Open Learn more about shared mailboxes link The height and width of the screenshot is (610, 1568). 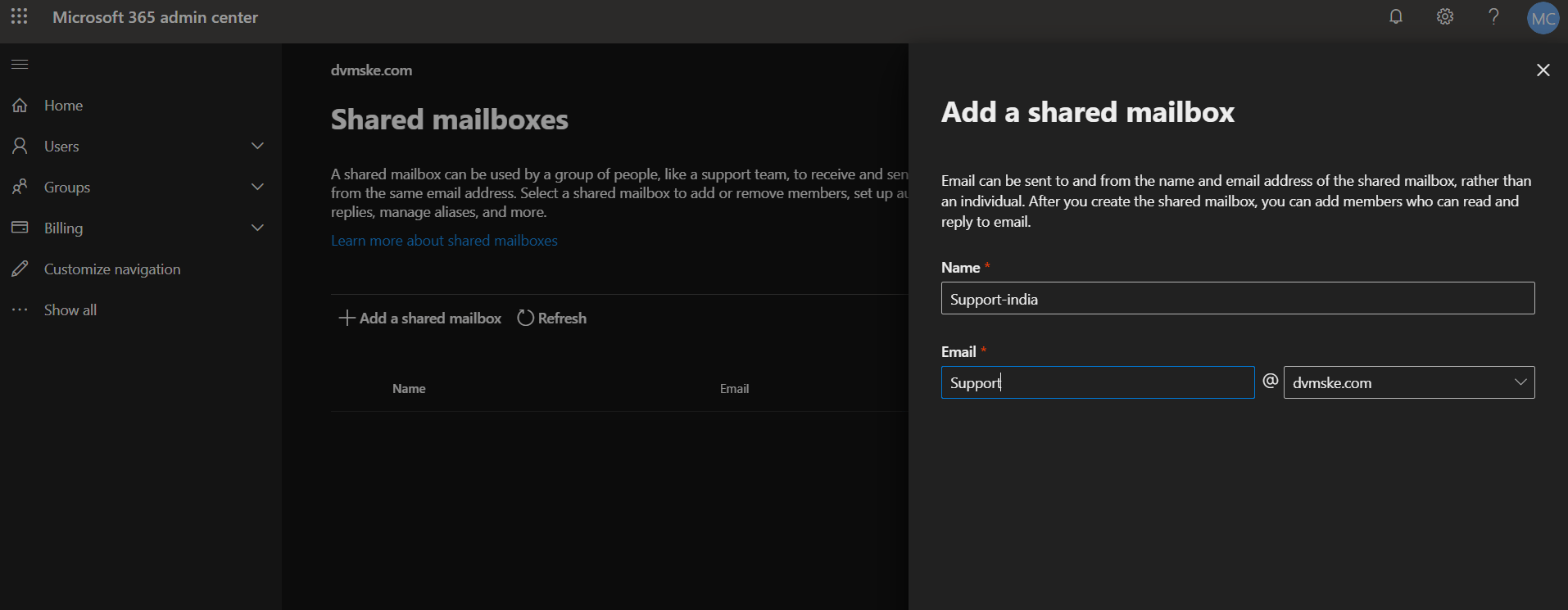[444, 241]
